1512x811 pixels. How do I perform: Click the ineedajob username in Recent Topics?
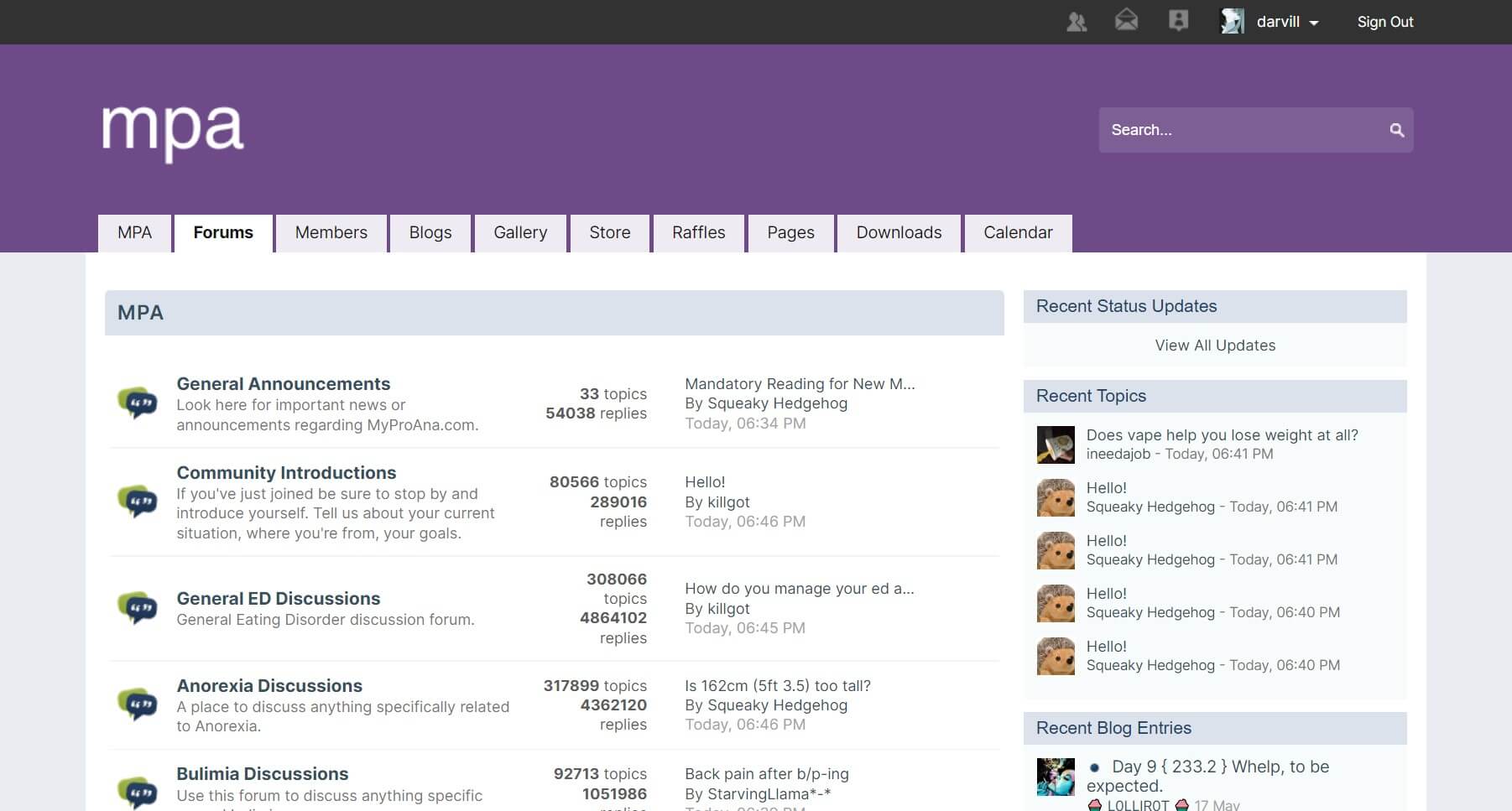pos(1118,454)
